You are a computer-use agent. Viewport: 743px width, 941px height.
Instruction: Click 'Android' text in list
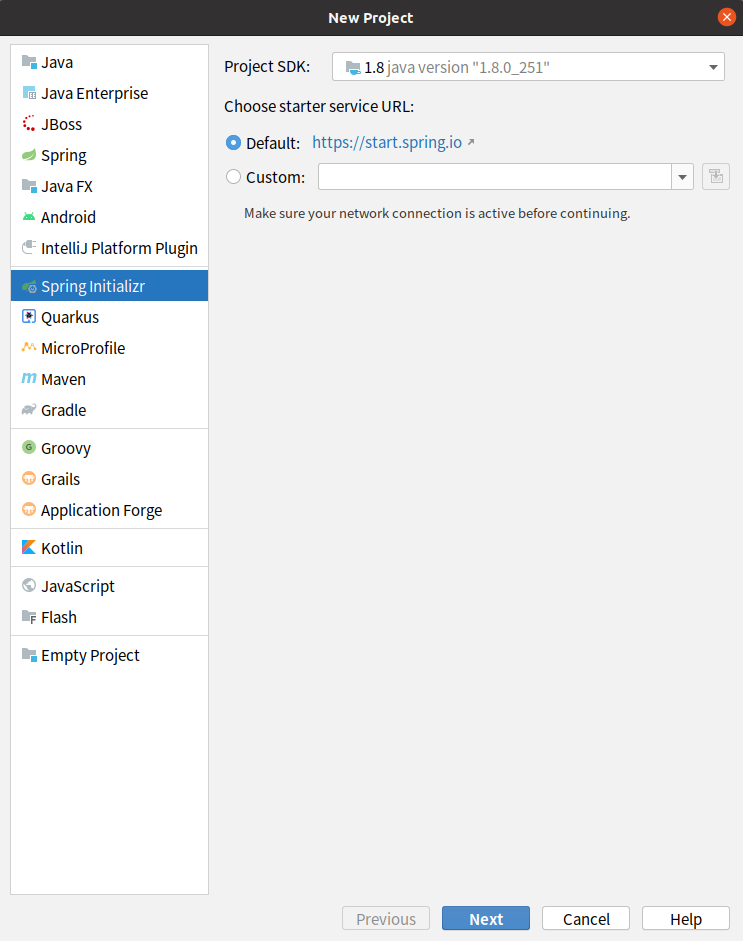68,217
